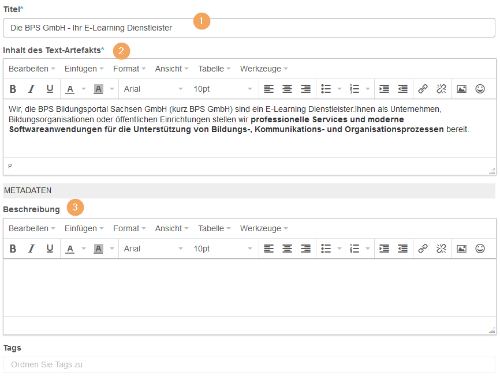Apply text color in the Inhalt editor
Screen dimensions: 500x380
coord(70,89)
